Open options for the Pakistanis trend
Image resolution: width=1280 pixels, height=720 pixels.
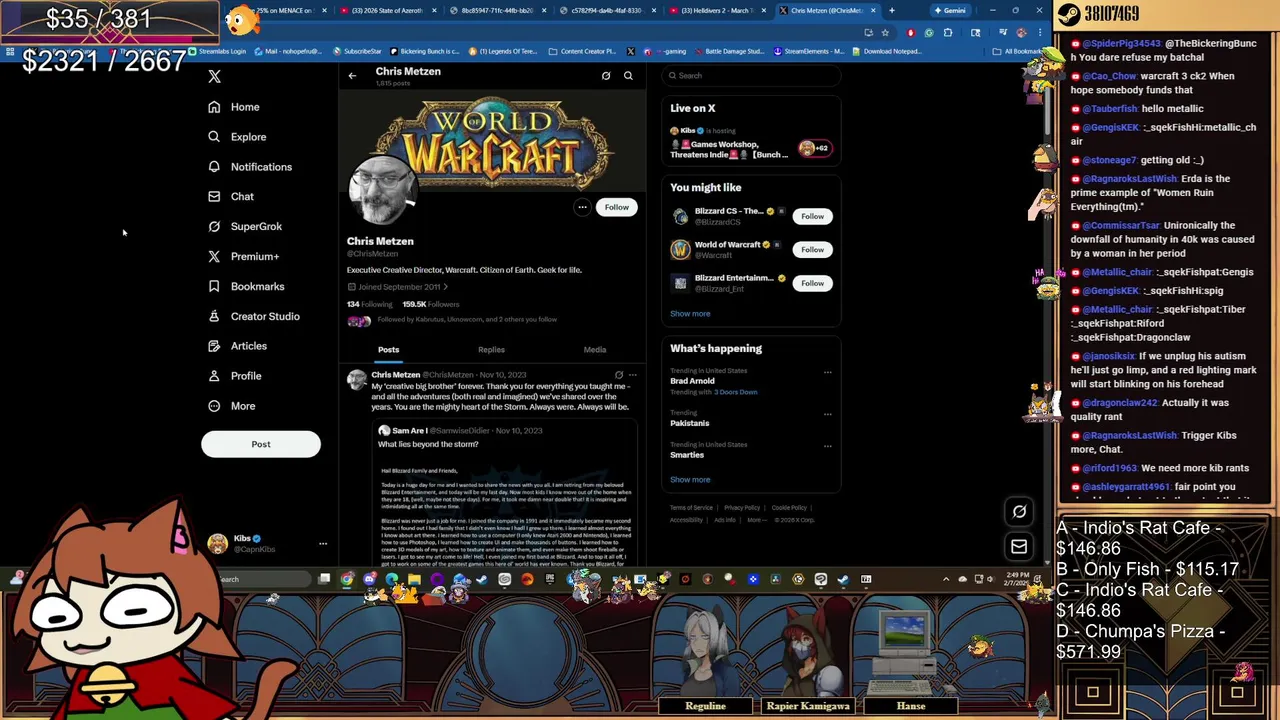tap(827, 413)
